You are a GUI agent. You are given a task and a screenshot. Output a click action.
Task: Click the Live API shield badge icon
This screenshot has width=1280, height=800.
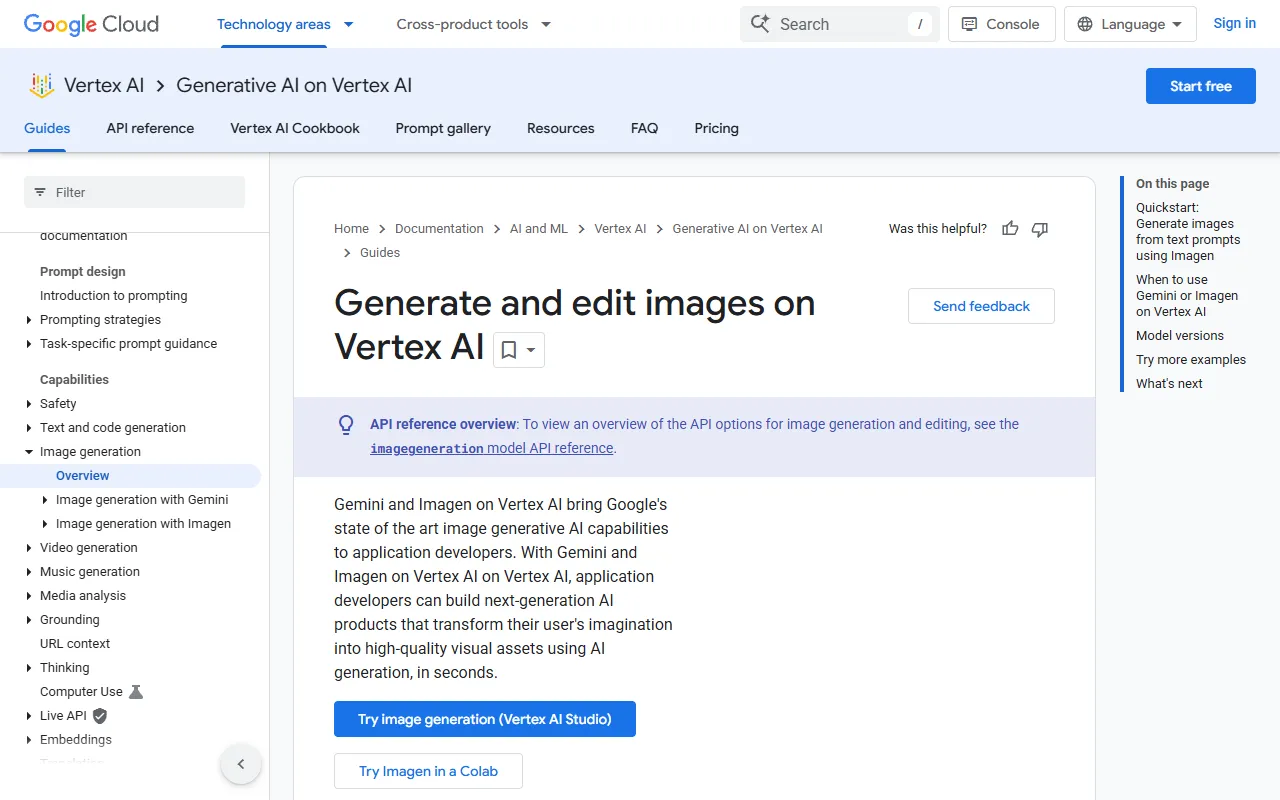coord(100,716)
